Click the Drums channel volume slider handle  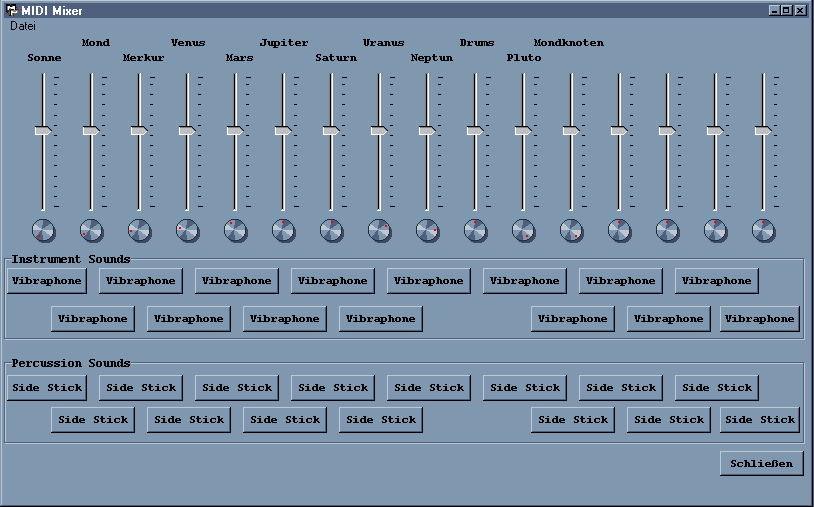[475, 130]
